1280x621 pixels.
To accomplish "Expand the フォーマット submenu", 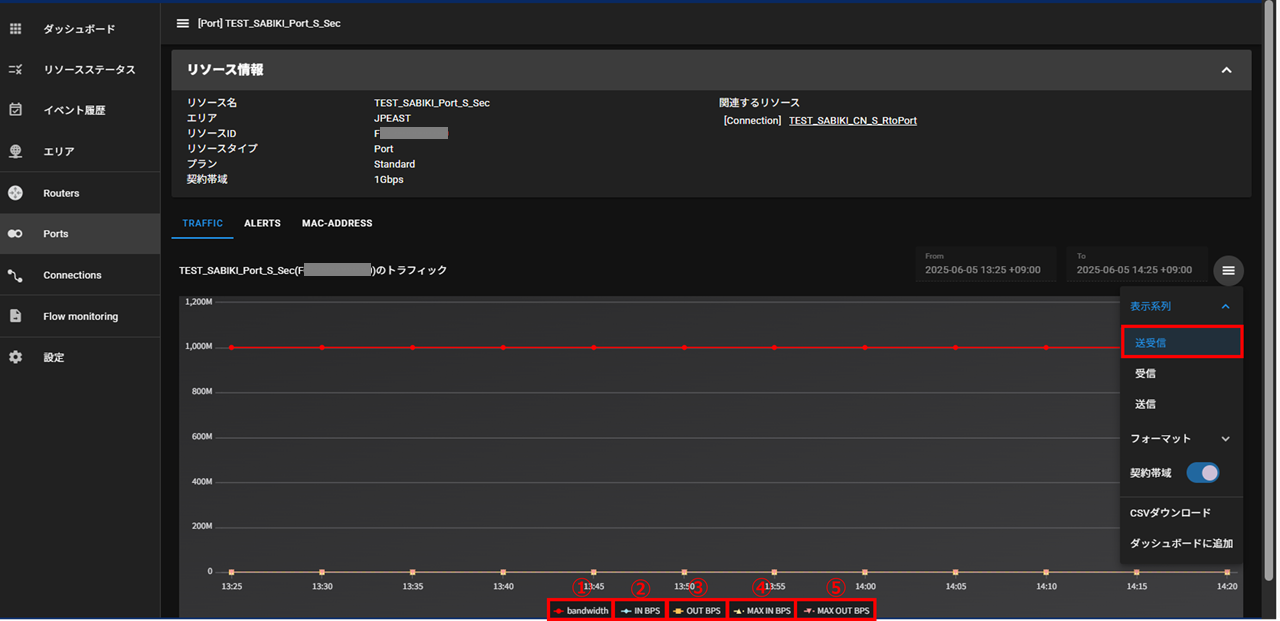I will [1226, 439].
